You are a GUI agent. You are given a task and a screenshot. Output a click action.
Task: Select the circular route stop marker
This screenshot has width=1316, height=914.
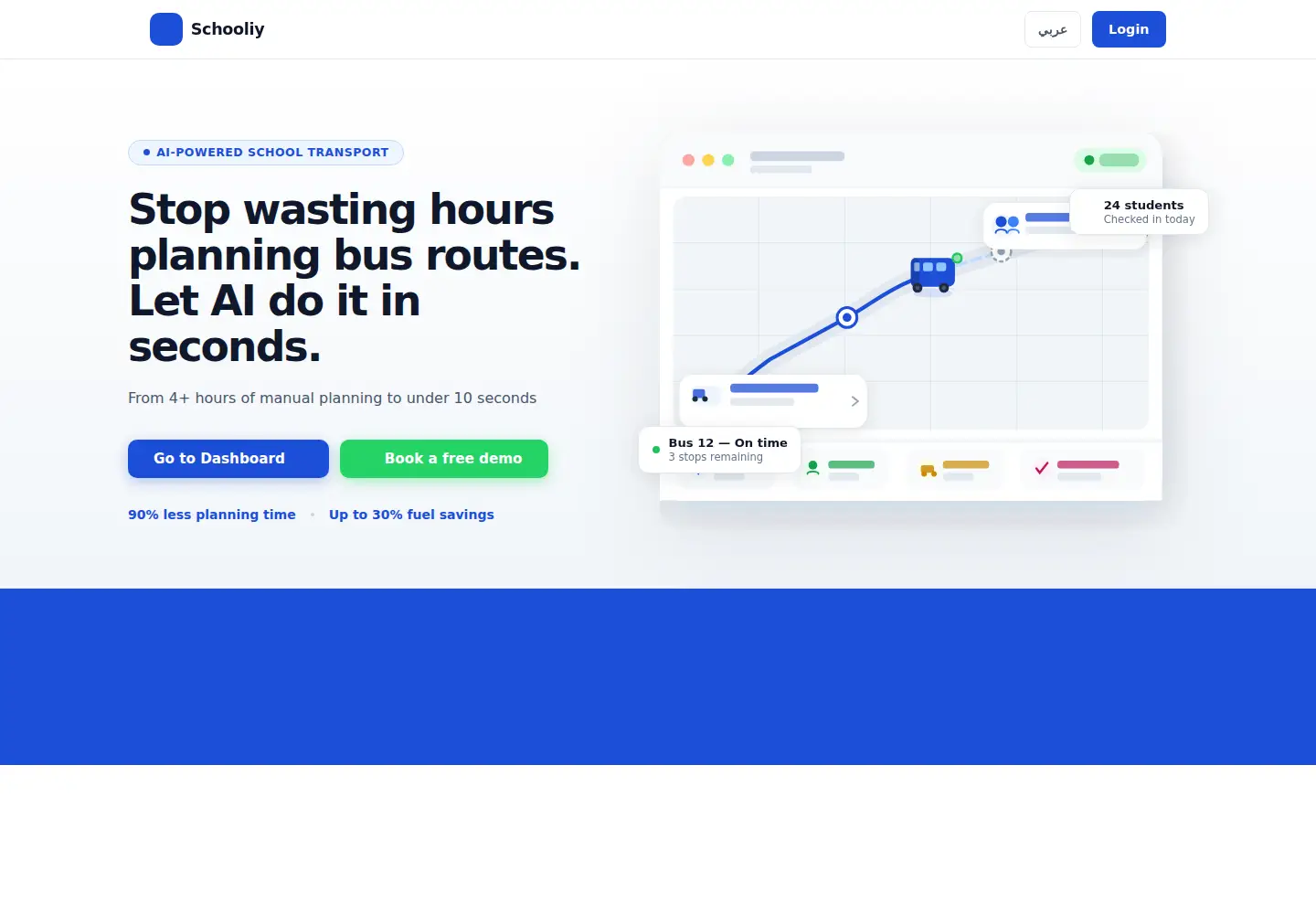point(847,317)
